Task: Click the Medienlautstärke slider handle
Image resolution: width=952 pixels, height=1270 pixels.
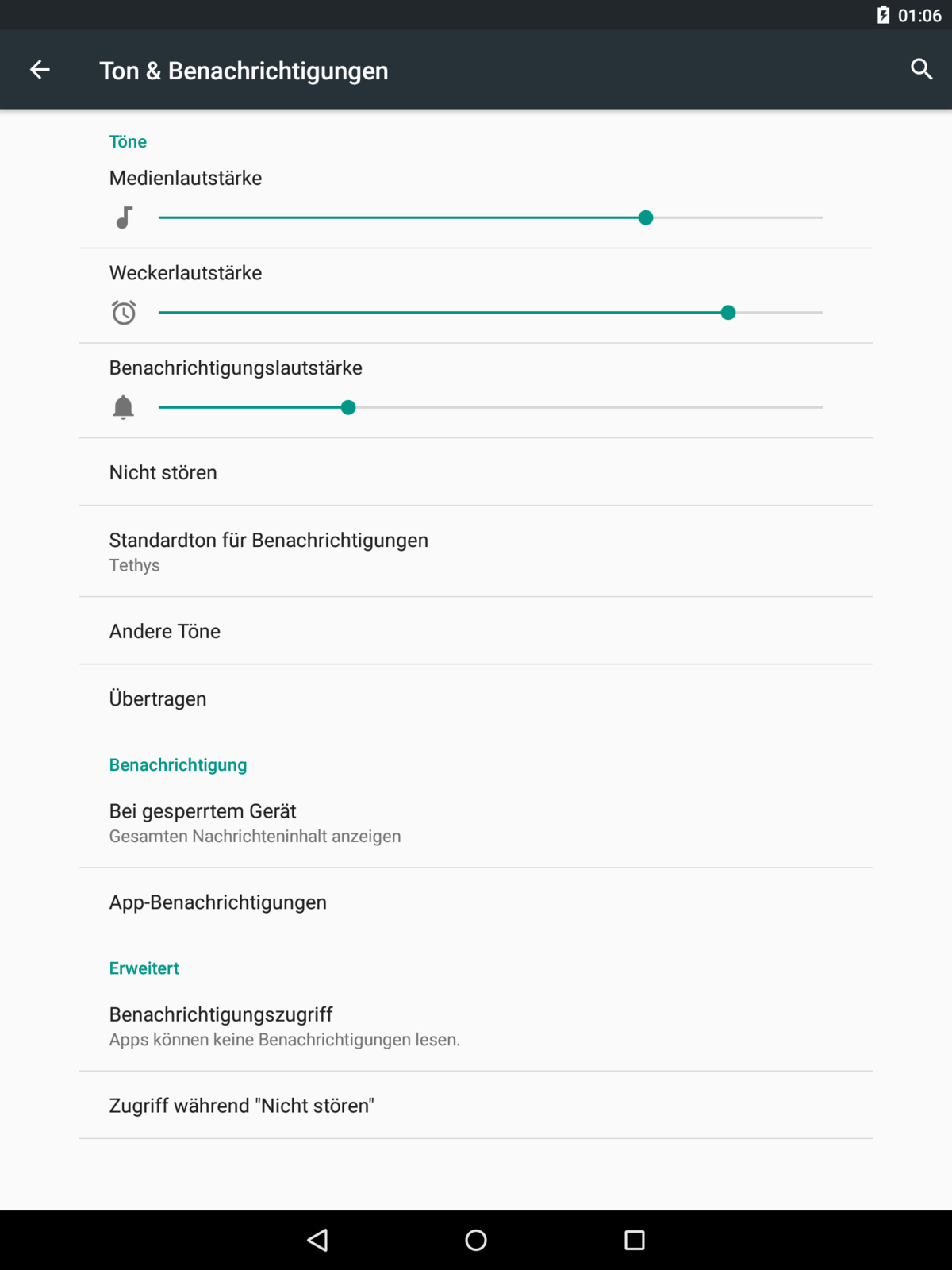Action: tap(646, 217)
